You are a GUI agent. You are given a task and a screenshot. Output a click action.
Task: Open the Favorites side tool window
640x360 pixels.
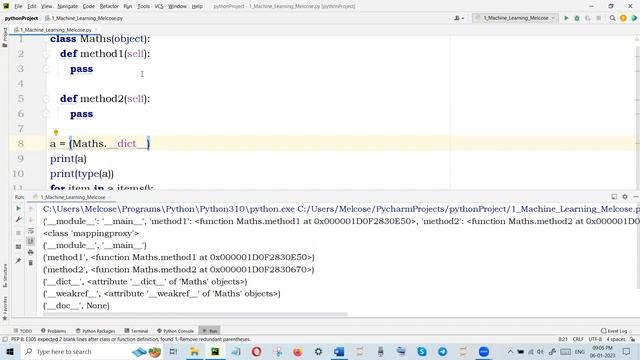[5, 308]
